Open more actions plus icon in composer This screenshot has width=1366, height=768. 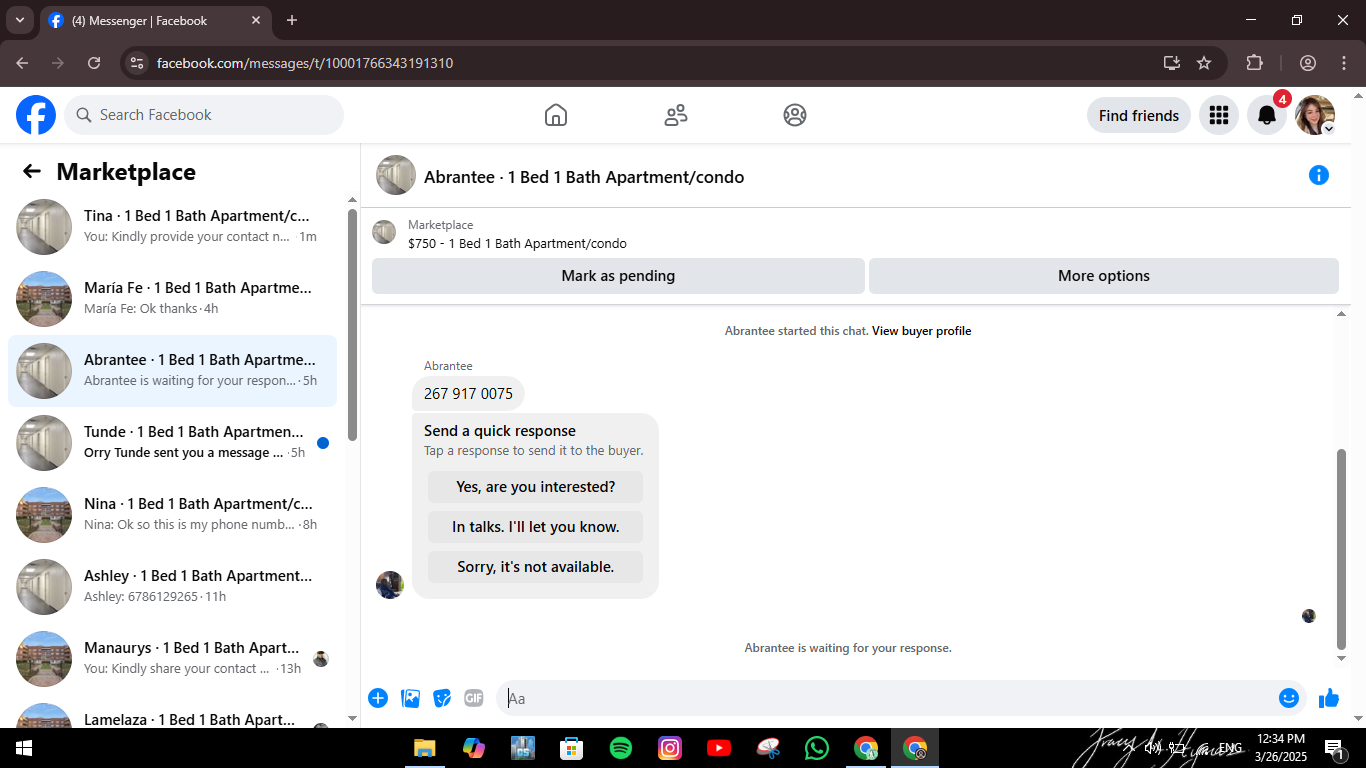(x=378, y=698)
